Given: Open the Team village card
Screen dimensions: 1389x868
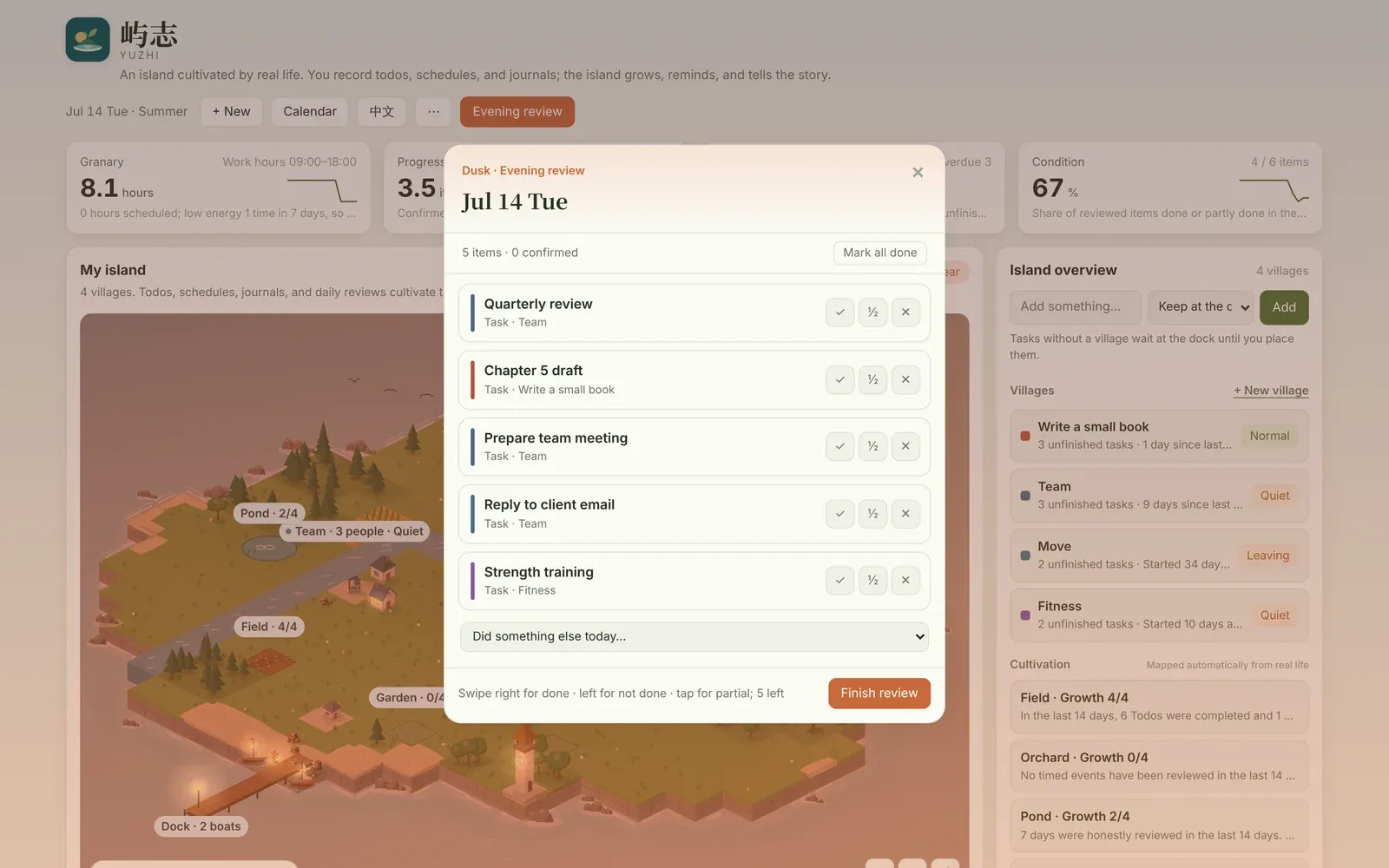Looking at the screenshot, I should (1159, 496).
